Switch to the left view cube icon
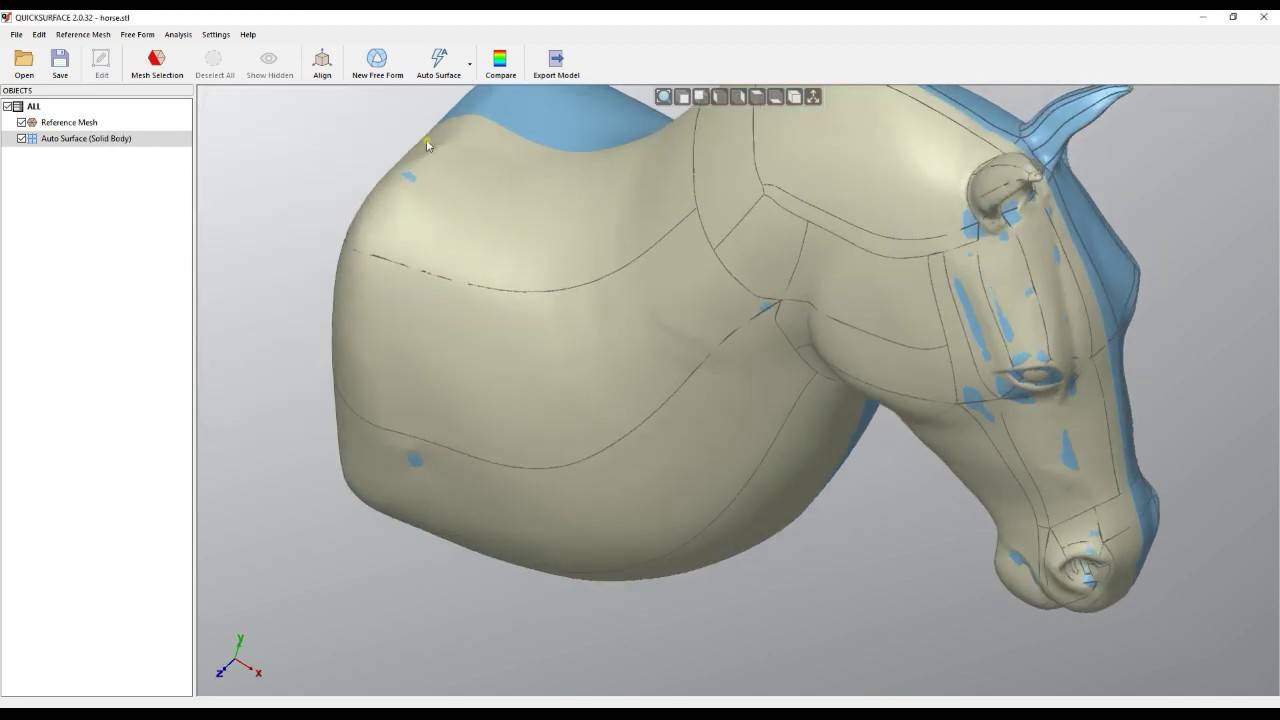1280x720 pixels. pos(720,97)
